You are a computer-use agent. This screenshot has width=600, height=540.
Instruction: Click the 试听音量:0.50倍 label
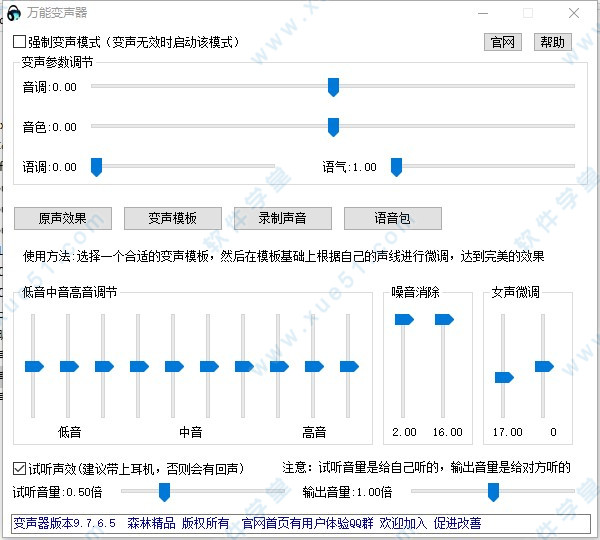click(x=57, y=492)
